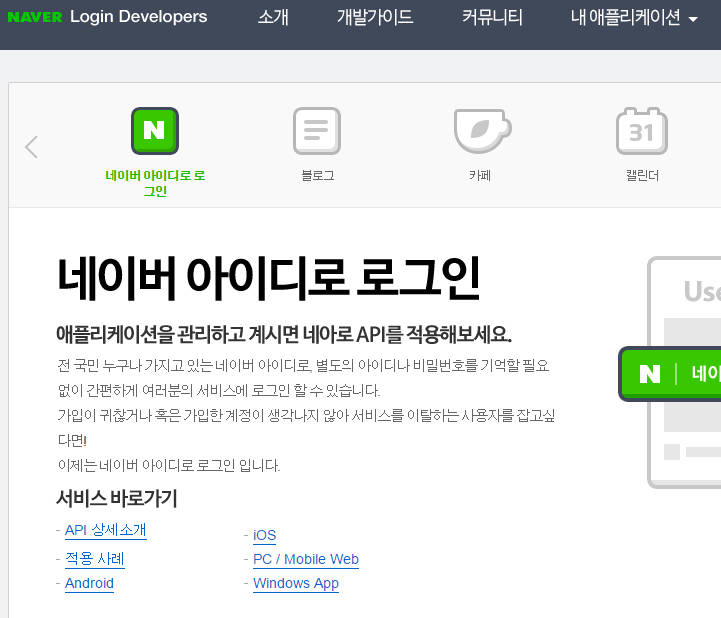
Task: Click the large 네이버 아이디로 로그인 heading
Action: coord(268,278)
